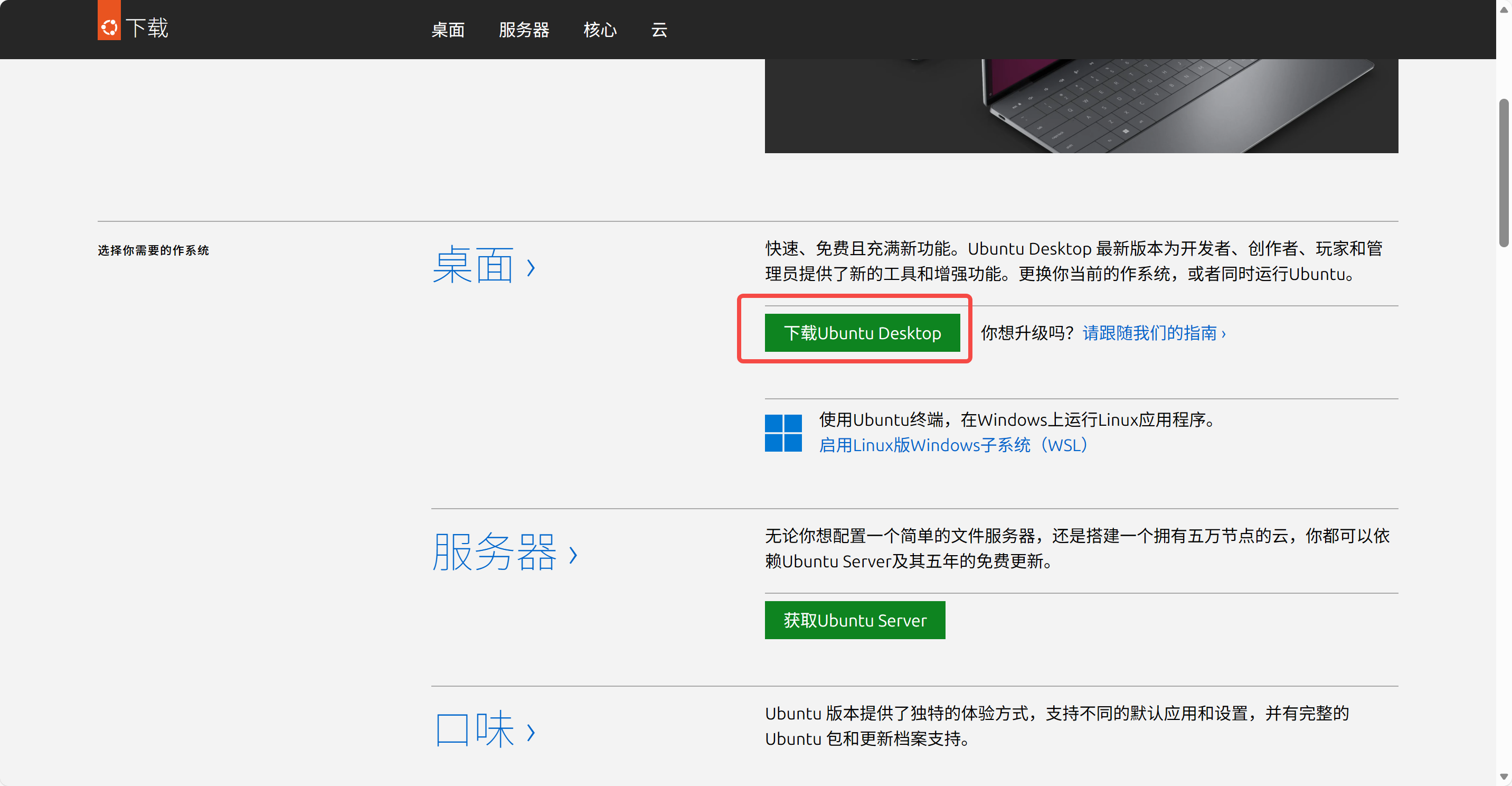This screenshot has height=786, width=1512.
Task: Click the large 服务器 section heading
Action: tap(494, 552)
